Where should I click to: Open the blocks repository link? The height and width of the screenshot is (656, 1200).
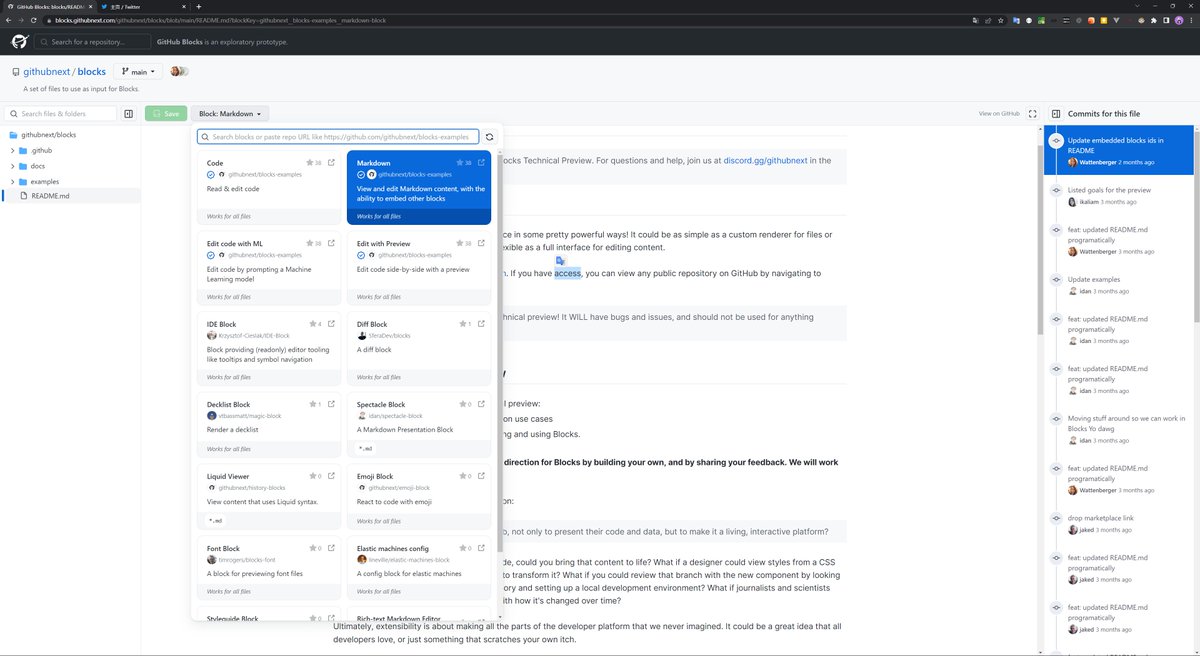click(92, 72)
